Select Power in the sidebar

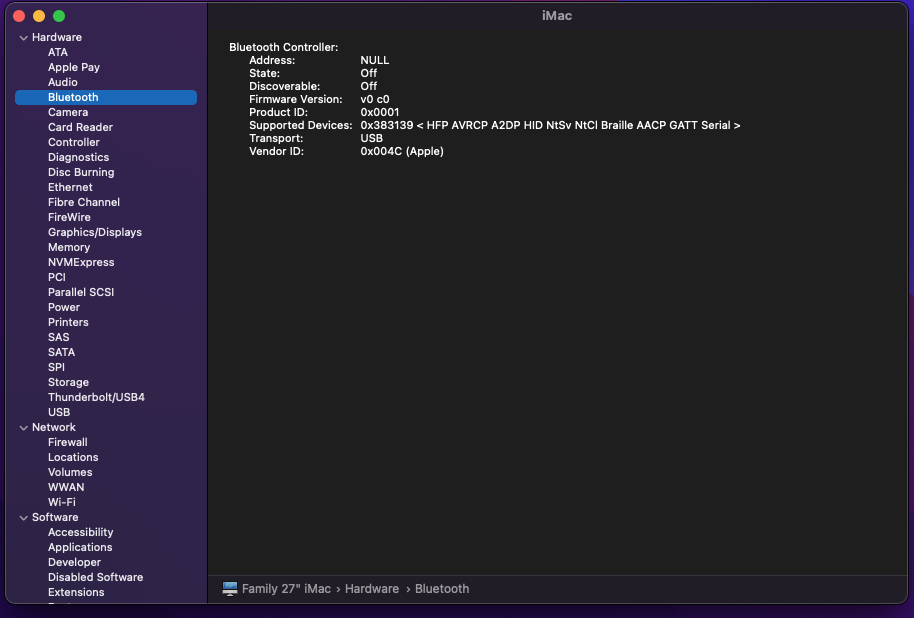point(64,307)
